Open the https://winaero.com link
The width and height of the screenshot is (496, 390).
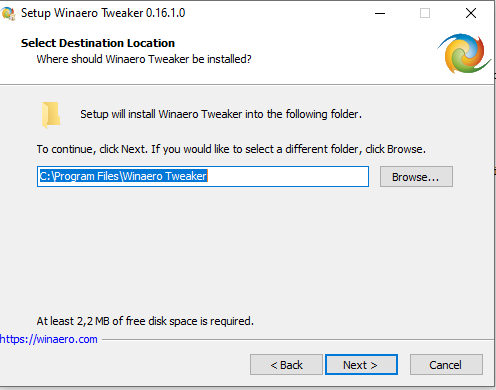(49, 339)
